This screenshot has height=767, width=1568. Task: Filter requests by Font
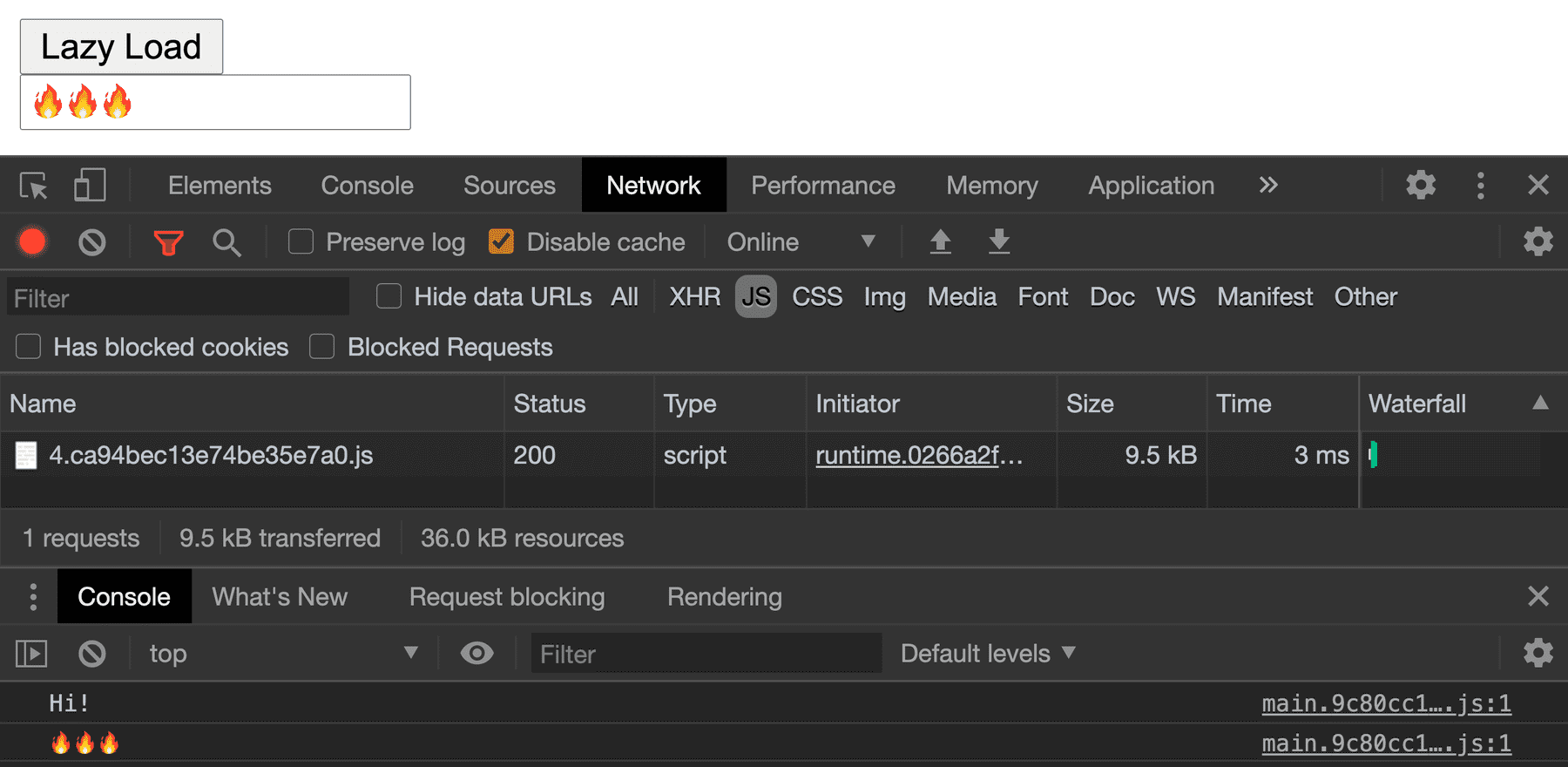(x=1043, y=297)
